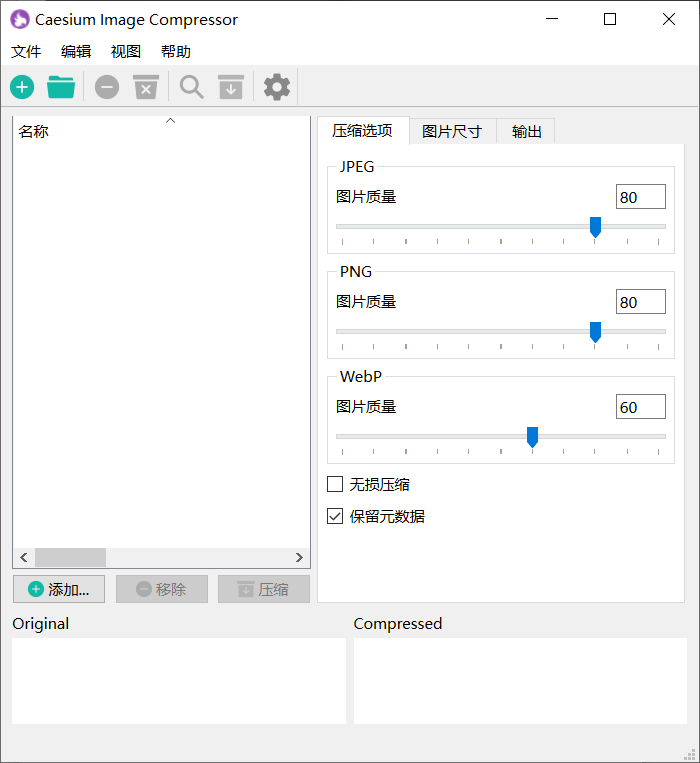Click the 移除 button
Image resolution: width=700 pixels, height=763 pixels.
tap(162, 589)
